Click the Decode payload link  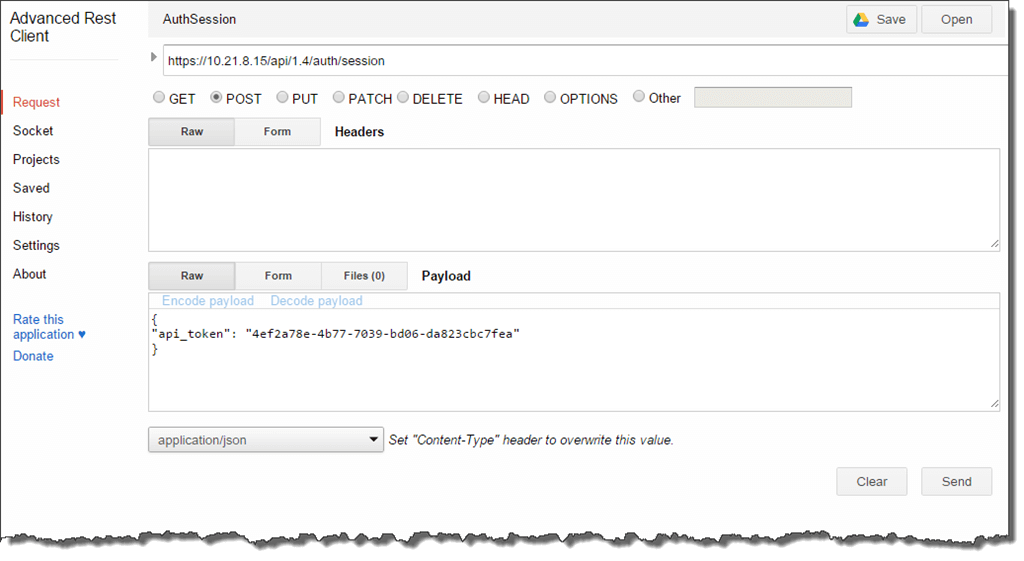[317, 301]
